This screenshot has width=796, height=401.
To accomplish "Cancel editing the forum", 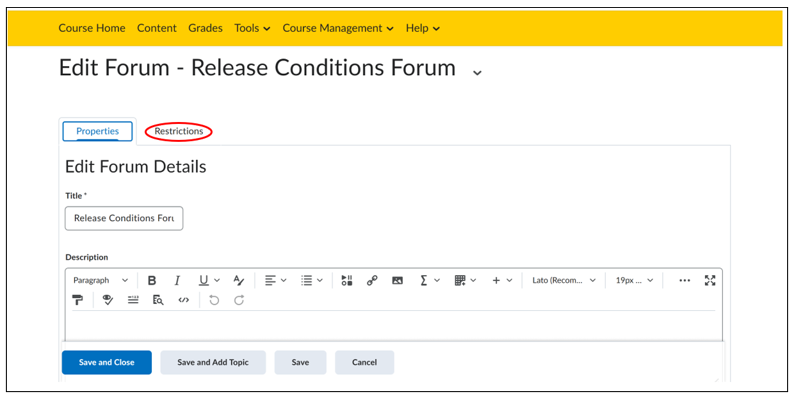I will pyautogui.click(x=364, y=362).
